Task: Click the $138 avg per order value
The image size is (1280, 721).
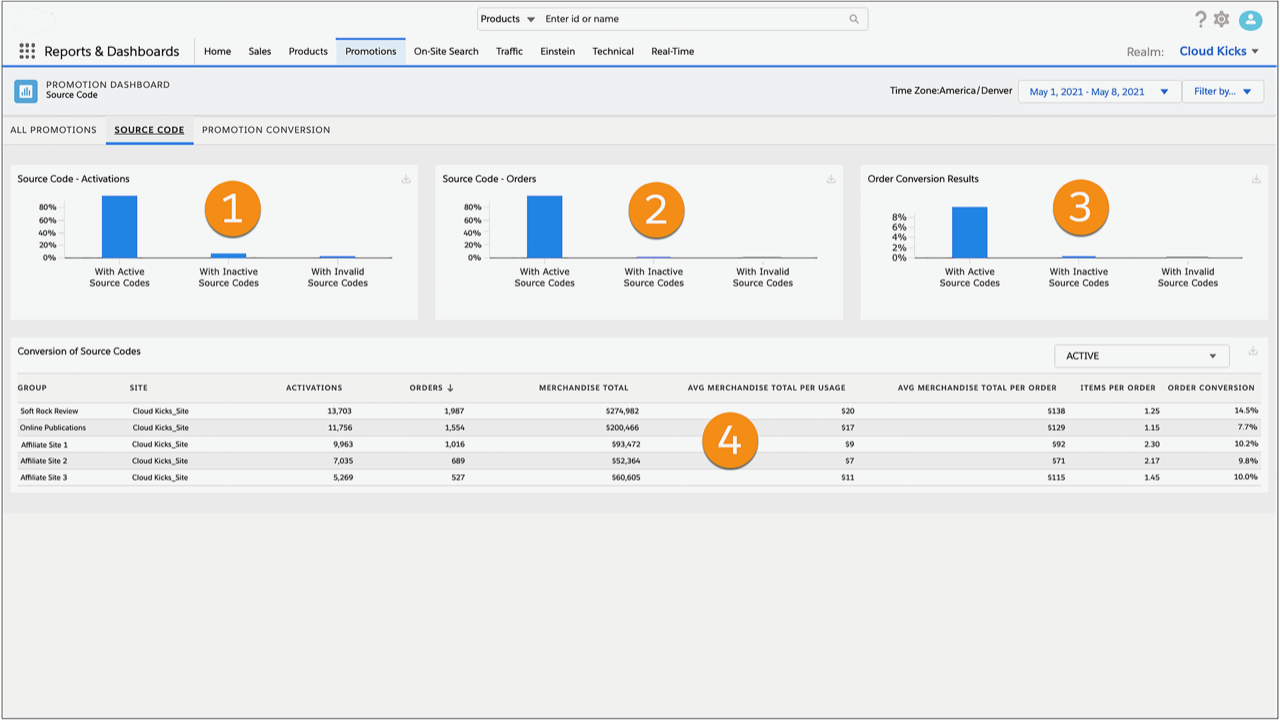Action: (1056, 411)
